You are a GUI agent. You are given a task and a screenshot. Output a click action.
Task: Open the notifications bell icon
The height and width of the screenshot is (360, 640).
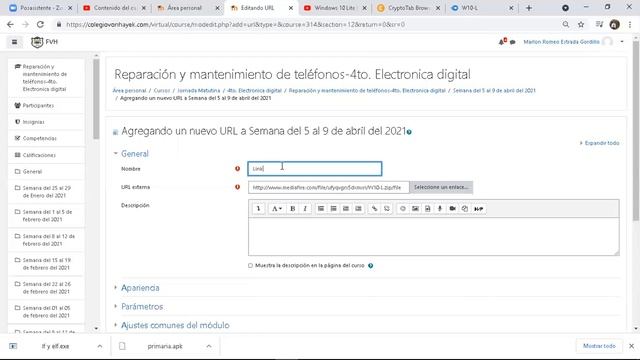click(x=502, y=42)
